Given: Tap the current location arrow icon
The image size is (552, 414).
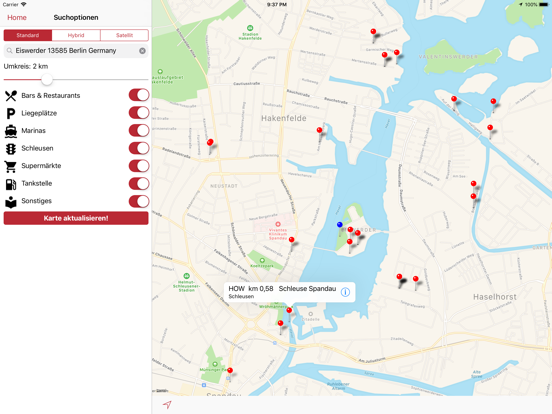Looking at the screenshot, I should click(167, 404).
